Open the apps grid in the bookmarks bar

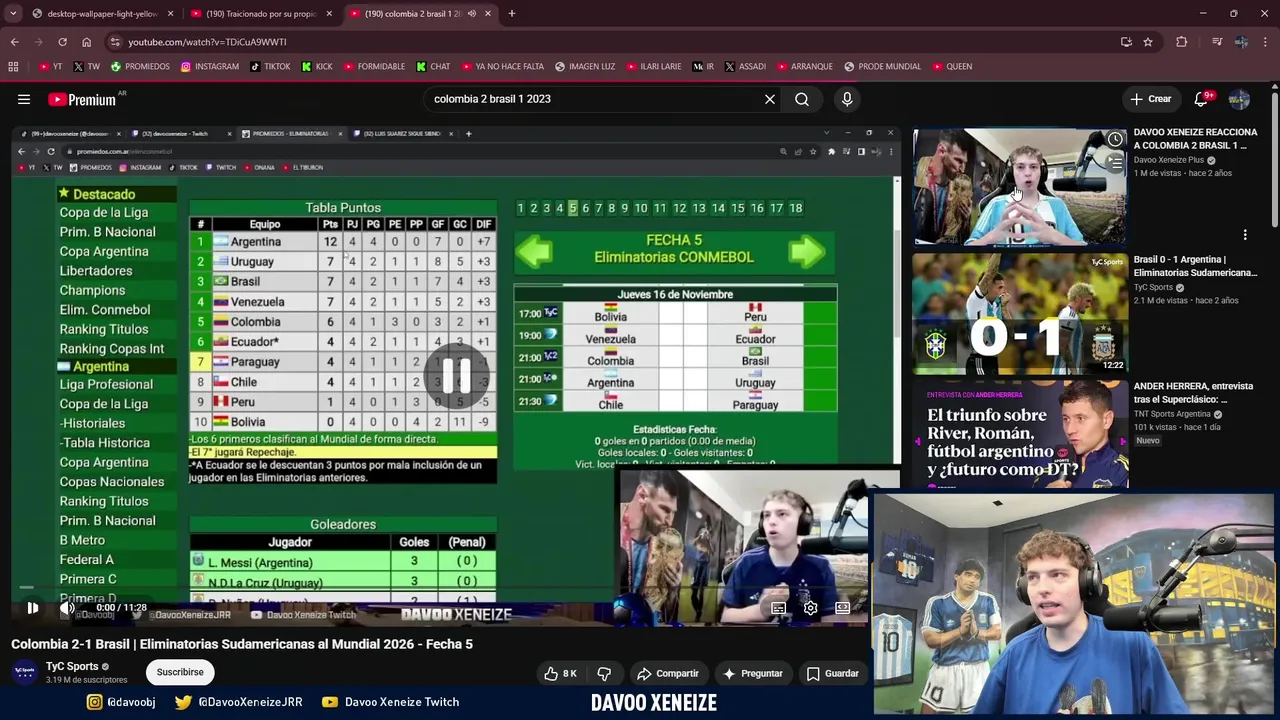pos(13,67)
